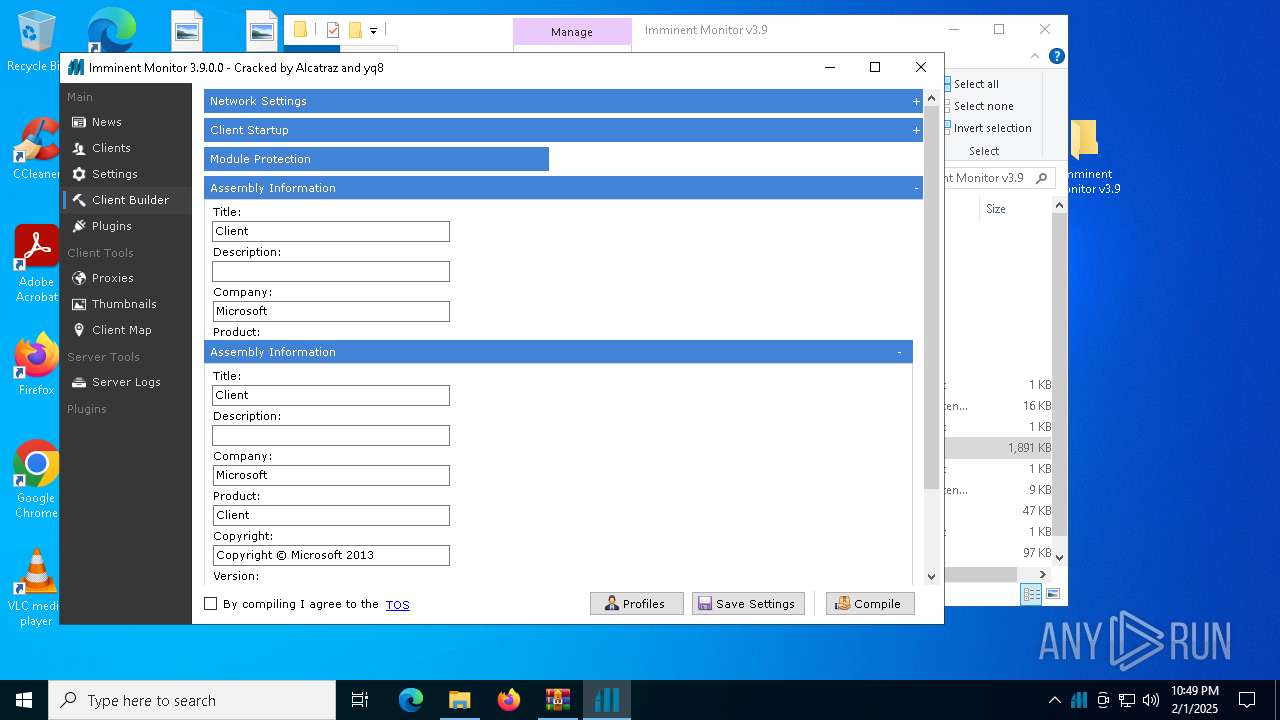The height and width of the screenshot is (720, 1280).
Task: Open VLC media player desktop shortcut
Action: pos(35,588)
